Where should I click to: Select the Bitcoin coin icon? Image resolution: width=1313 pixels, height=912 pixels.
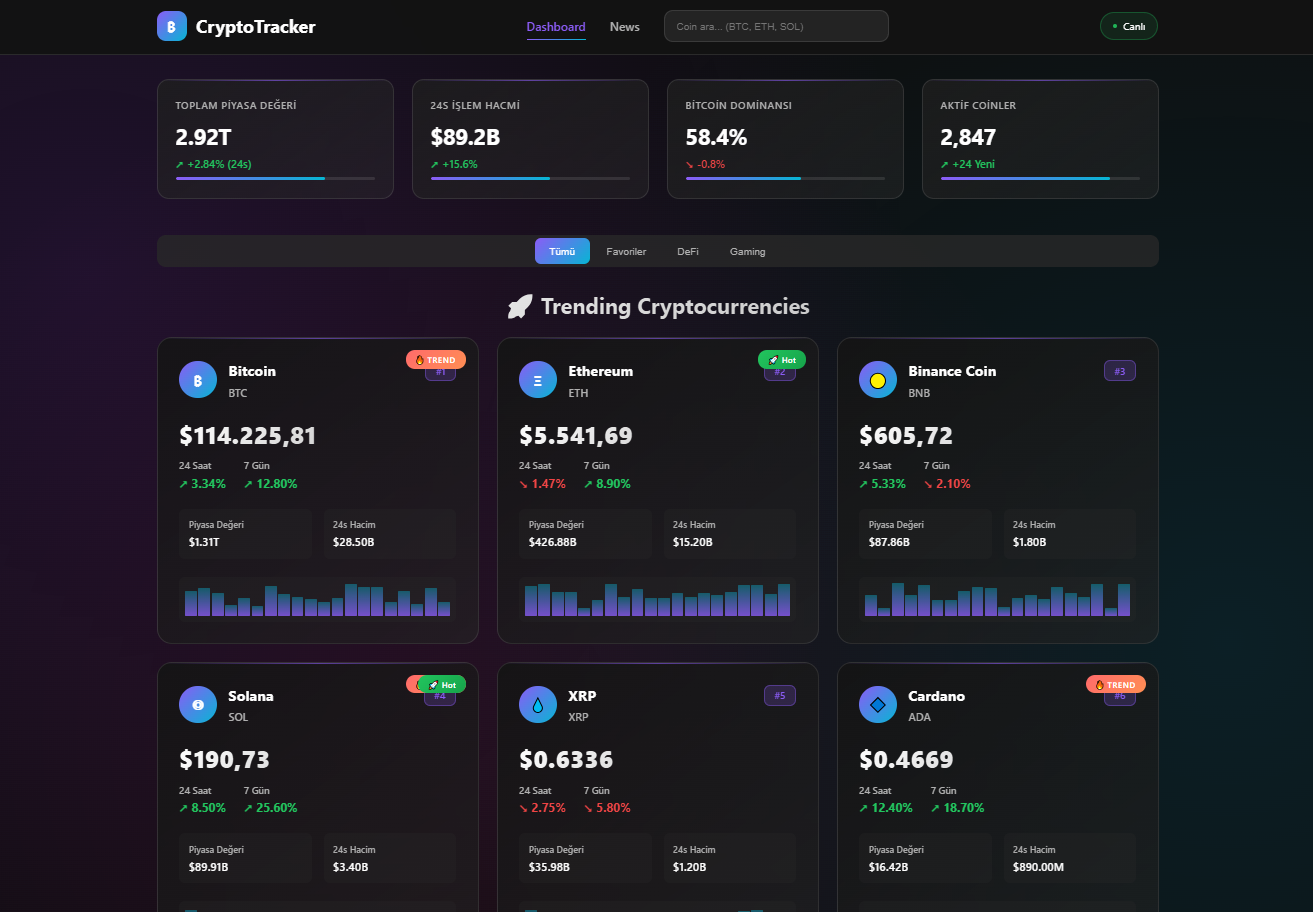click(x=198, y=380)
